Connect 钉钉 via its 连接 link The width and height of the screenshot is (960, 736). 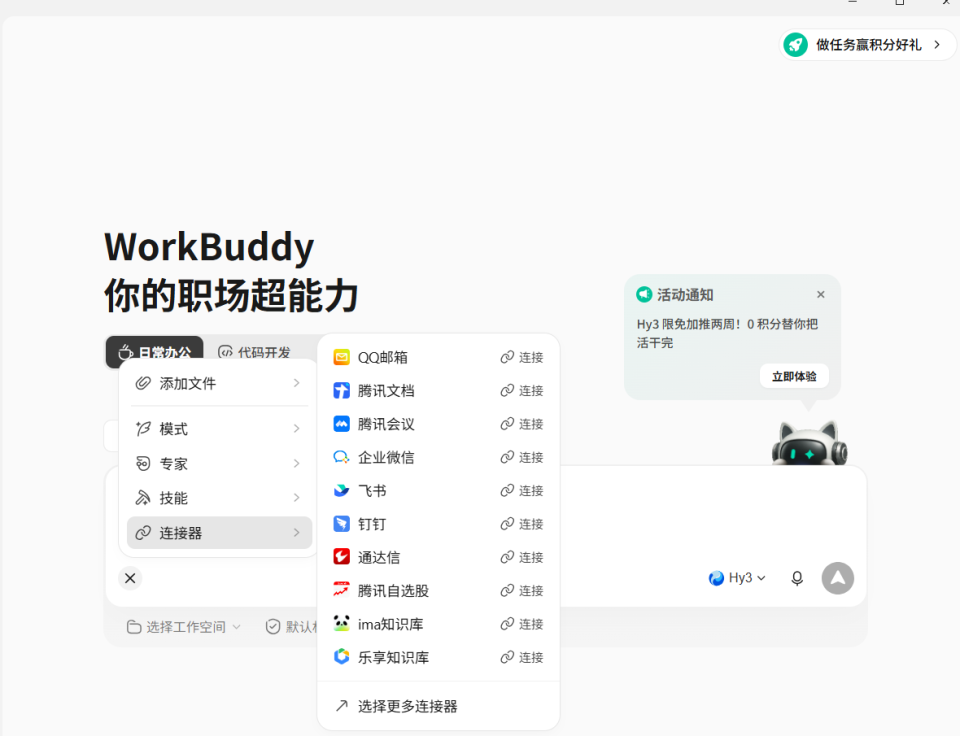point(522,524)
